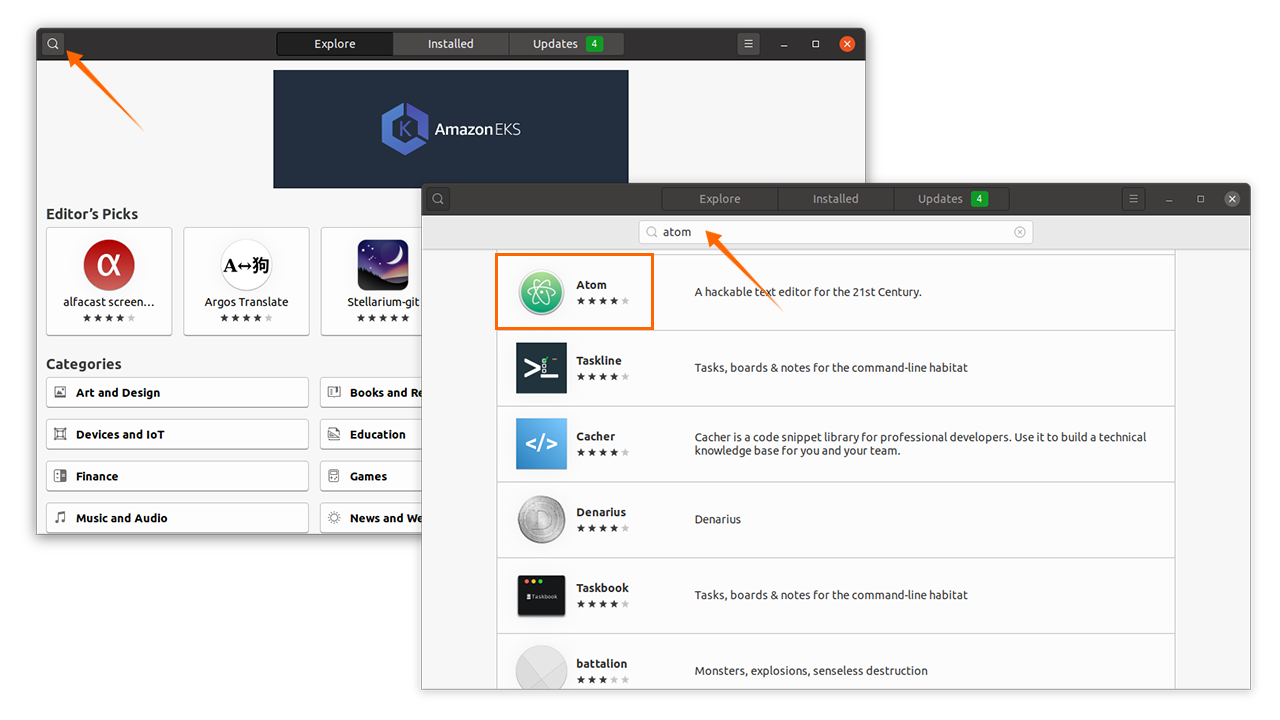This screenshot has height=720, width=1280.
Task: Select the Cacher title in results
Action: click(x=596, y=437)
